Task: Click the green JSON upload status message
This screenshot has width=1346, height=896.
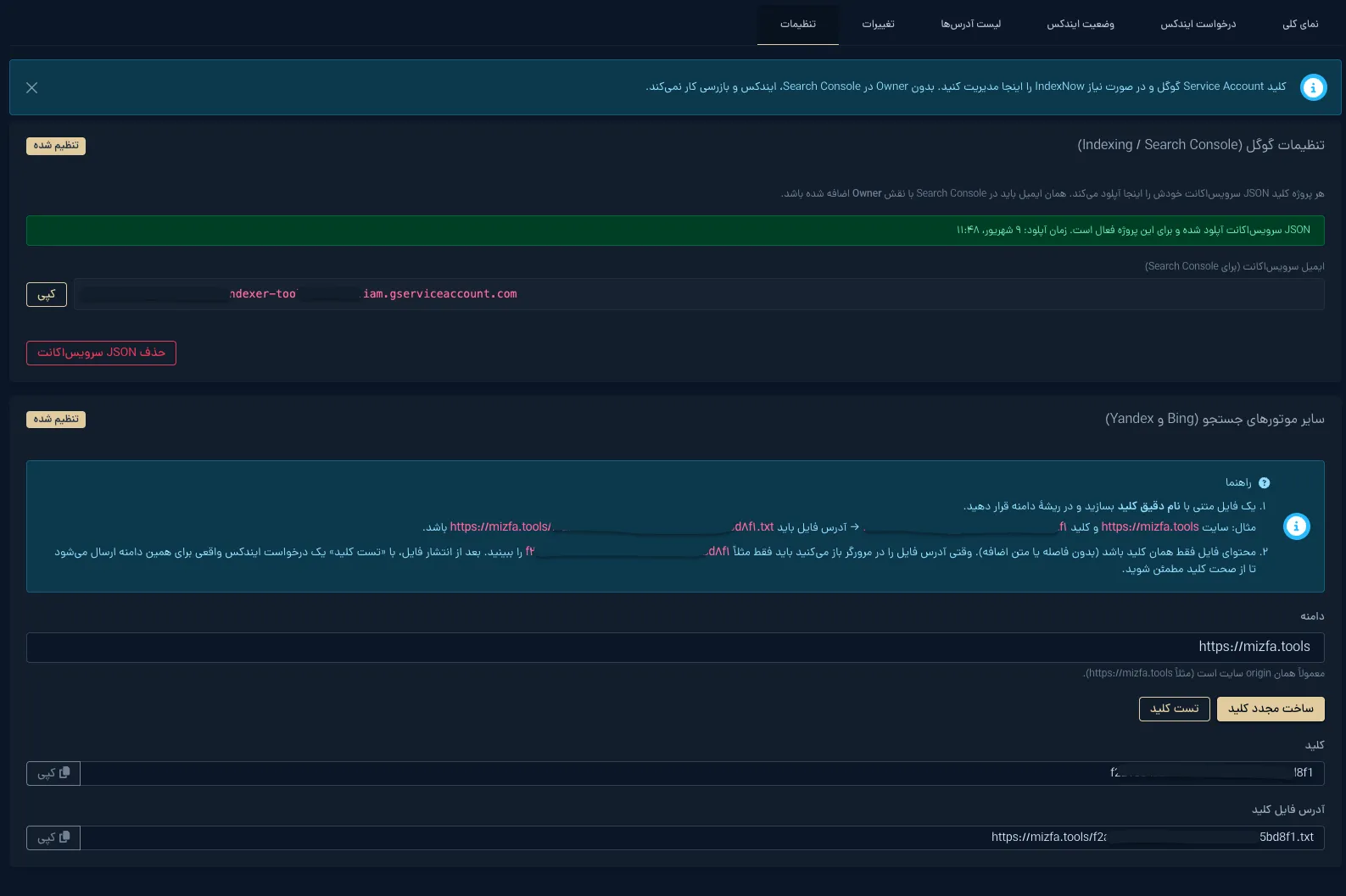Action: 675,231
